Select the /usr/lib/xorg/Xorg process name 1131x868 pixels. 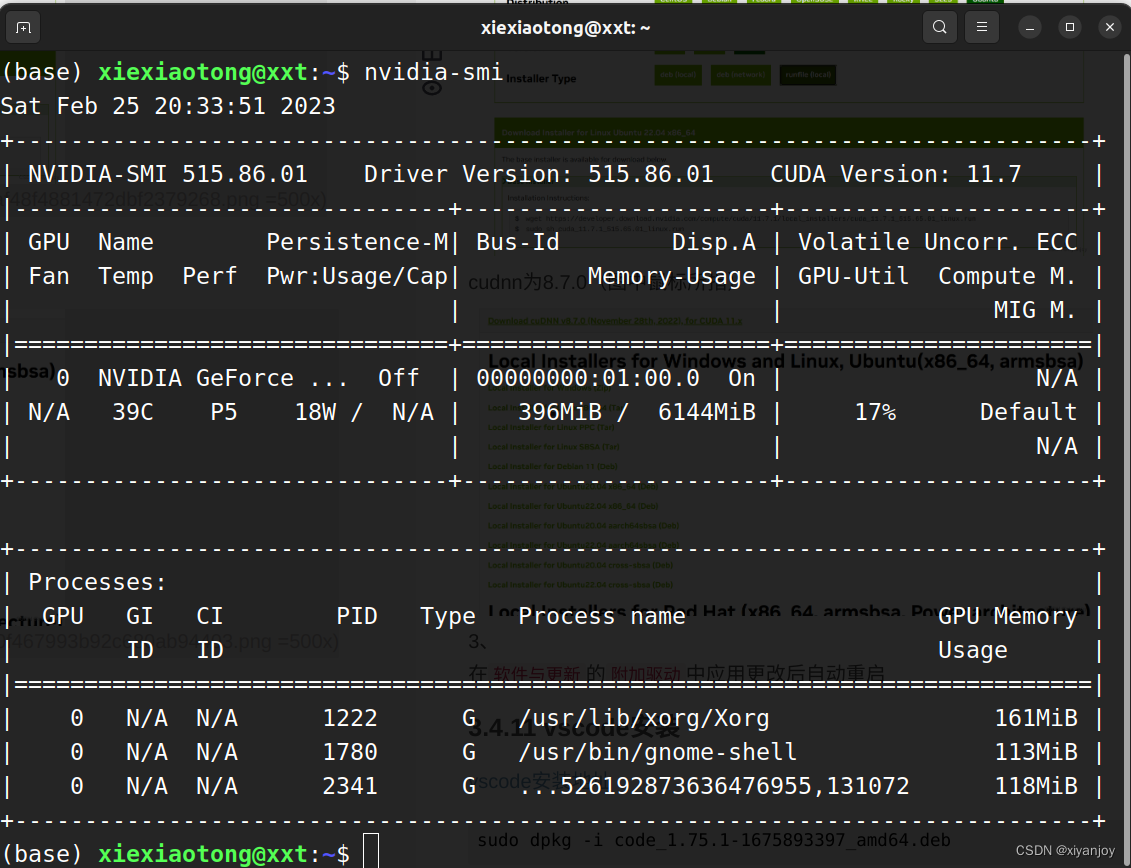coord(643,718)
